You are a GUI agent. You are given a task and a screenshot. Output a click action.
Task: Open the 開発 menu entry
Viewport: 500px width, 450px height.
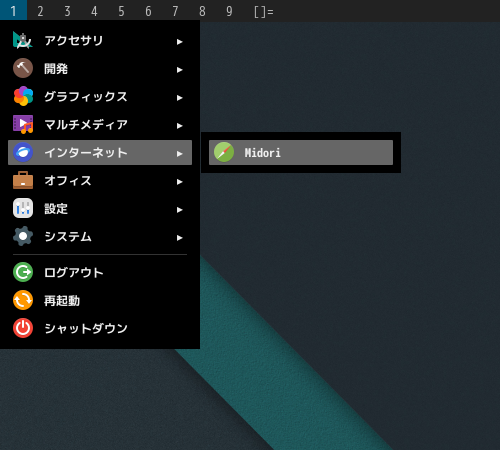point(100,68)
